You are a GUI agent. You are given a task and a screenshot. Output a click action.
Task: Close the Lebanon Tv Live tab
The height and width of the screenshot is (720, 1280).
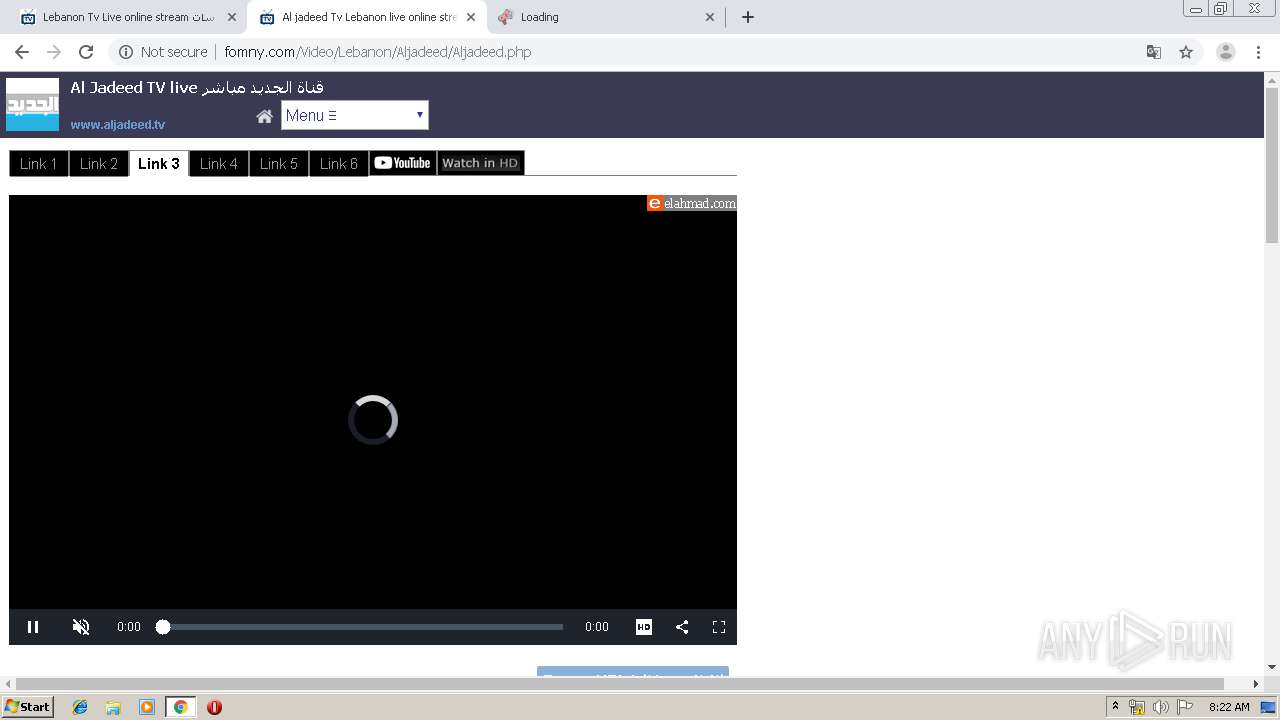[x=232, y=17]
